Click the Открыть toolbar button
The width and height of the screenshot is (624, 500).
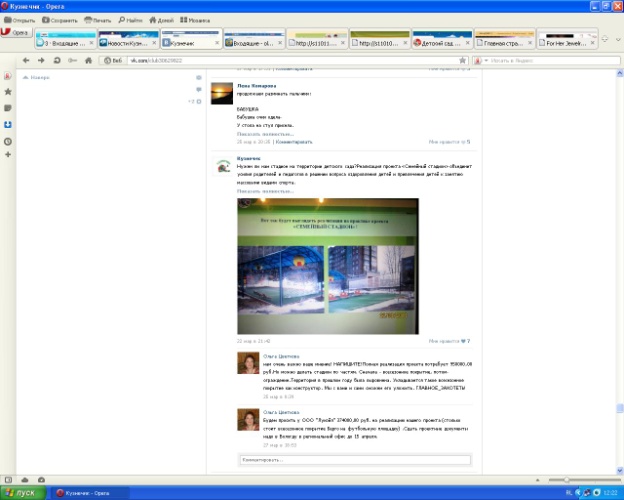click(x=20, y=20)
